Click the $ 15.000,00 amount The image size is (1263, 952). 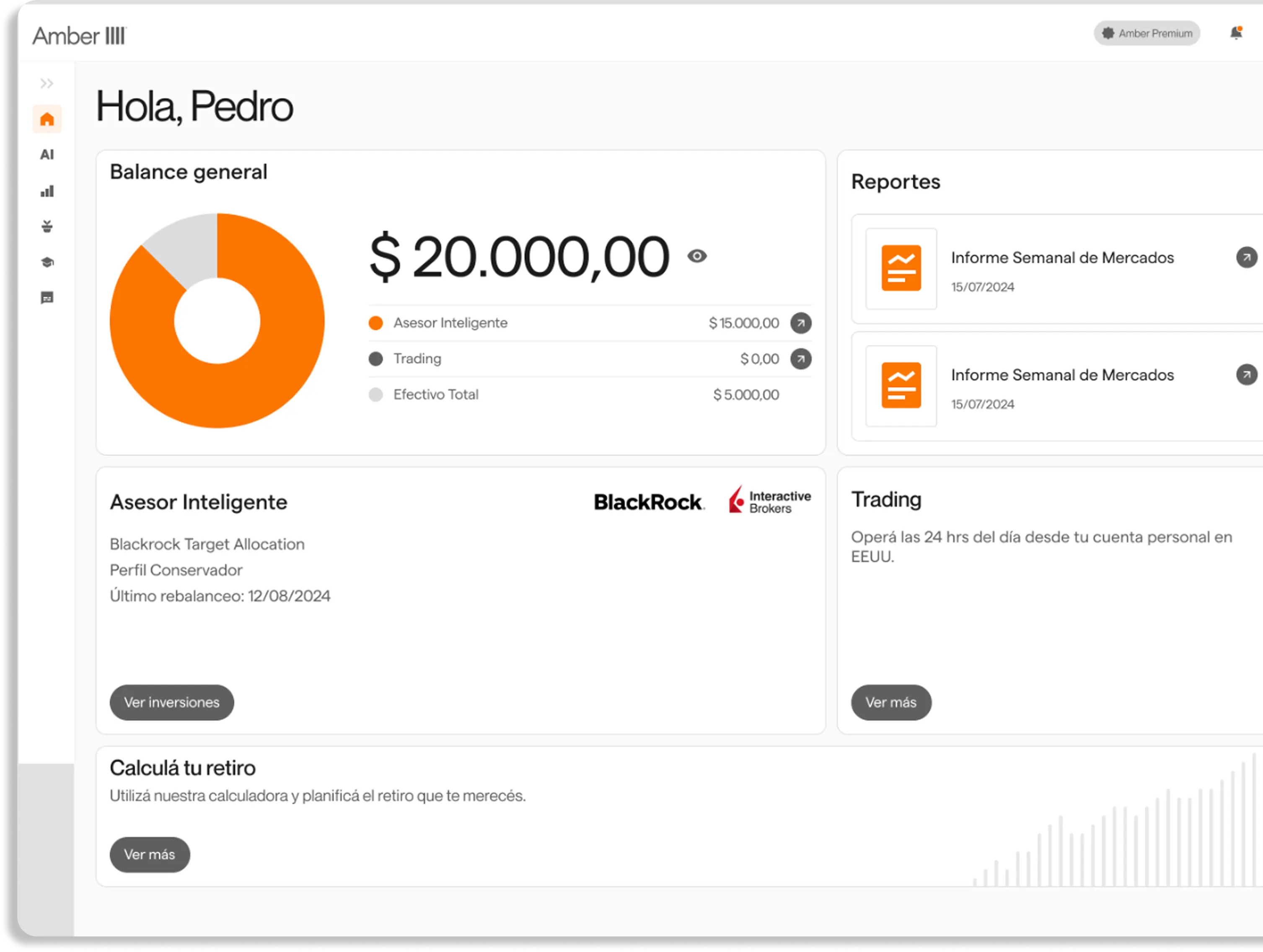pyautogui.click(x=744, y=323)
